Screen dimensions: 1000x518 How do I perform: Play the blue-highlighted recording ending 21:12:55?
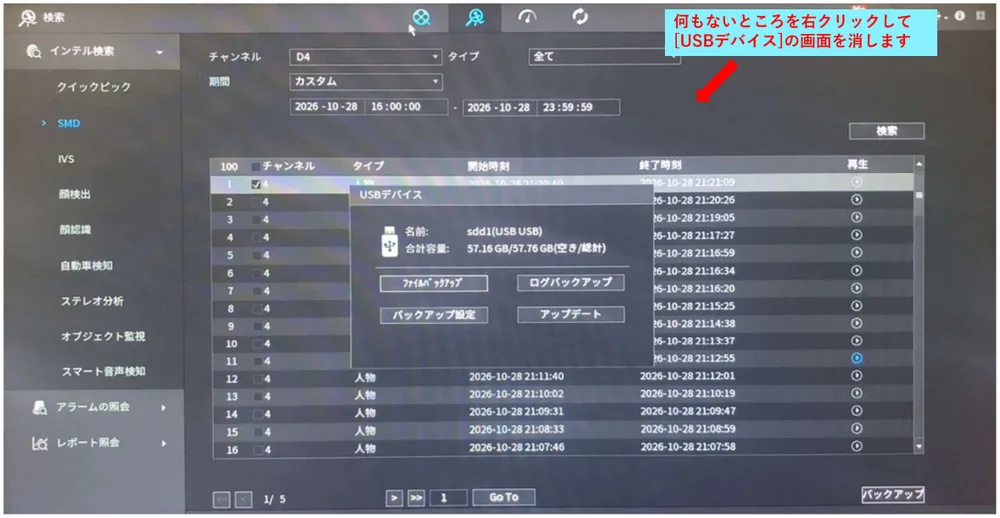pos(857,359)
